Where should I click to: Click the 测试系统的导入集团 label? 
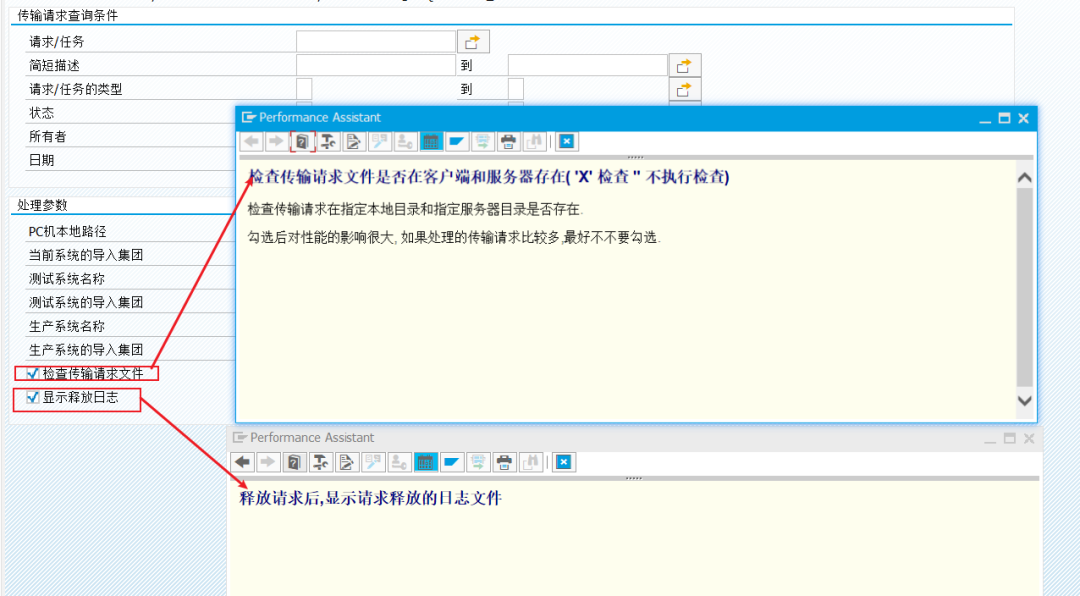pyautogui.click(x=85, y=302)
